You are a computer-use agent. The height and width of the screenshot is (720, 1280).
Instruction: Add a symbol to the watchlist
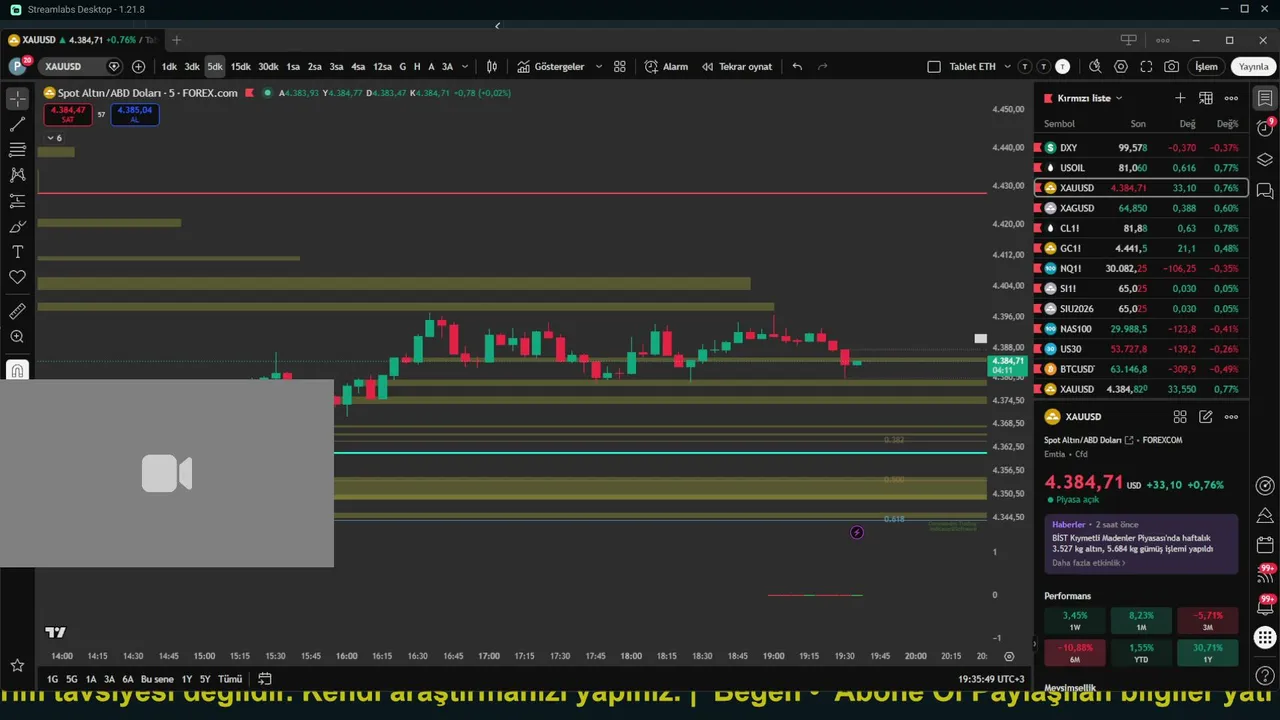(1180, 98)
